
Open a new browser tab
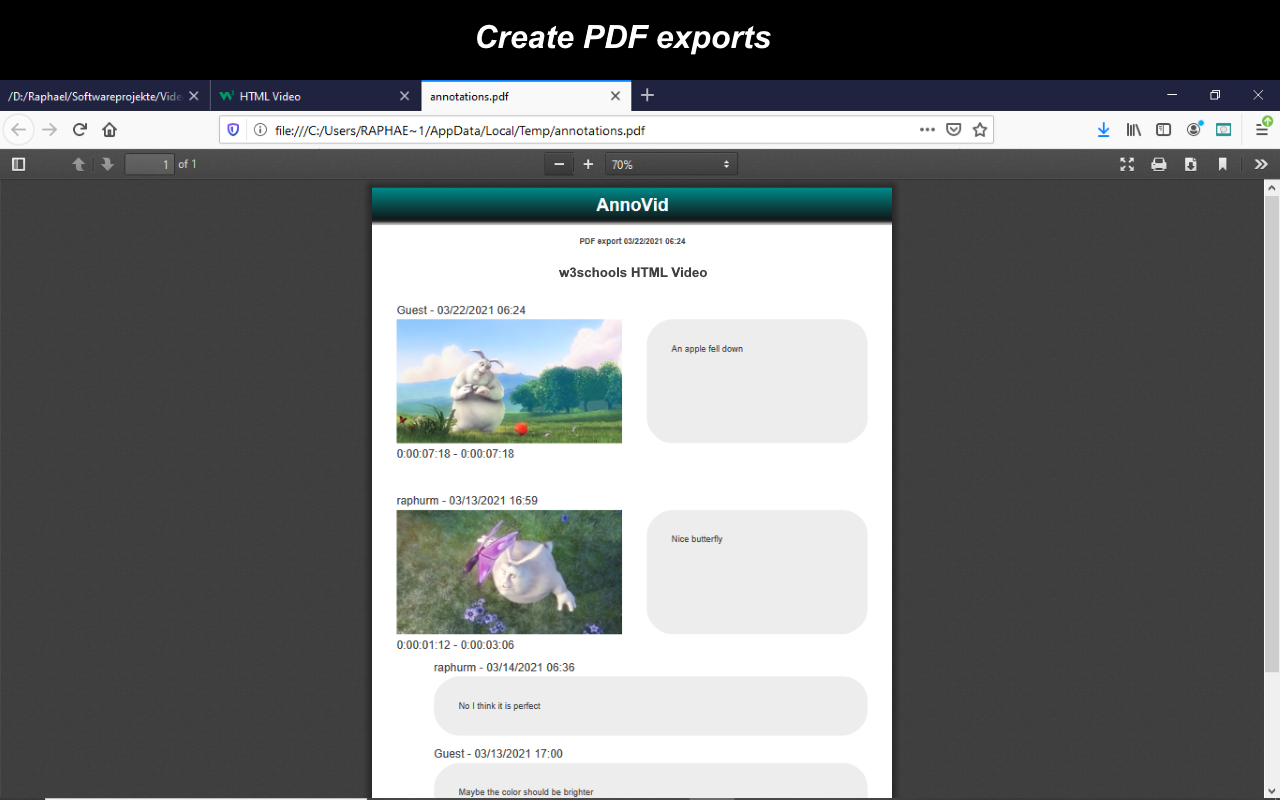(647, 95)
